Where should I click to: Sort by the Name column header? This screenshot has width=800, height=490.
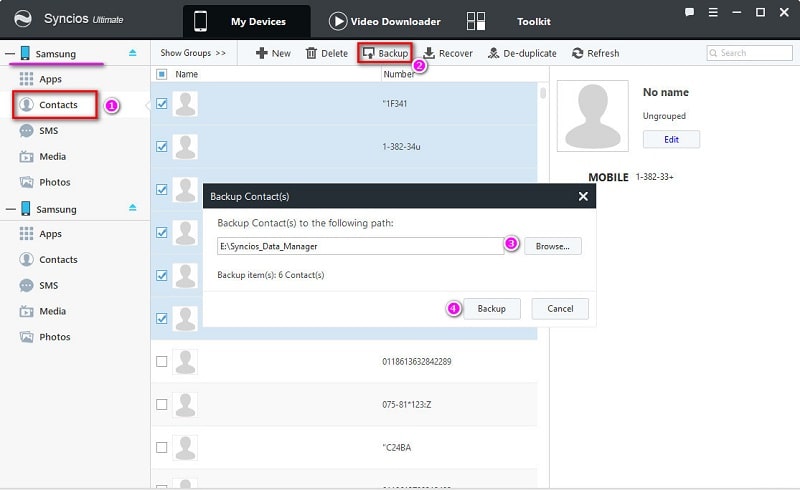coord(186,74)
